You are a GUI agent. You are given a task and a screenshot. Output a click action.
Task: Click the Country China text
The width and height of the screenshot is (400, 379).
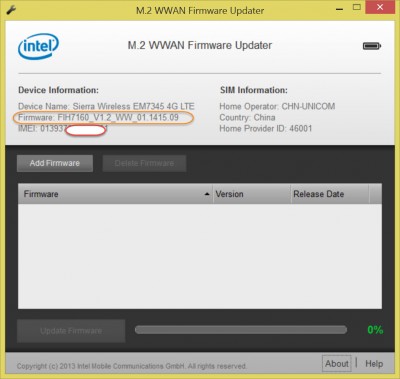click(247, 117)
